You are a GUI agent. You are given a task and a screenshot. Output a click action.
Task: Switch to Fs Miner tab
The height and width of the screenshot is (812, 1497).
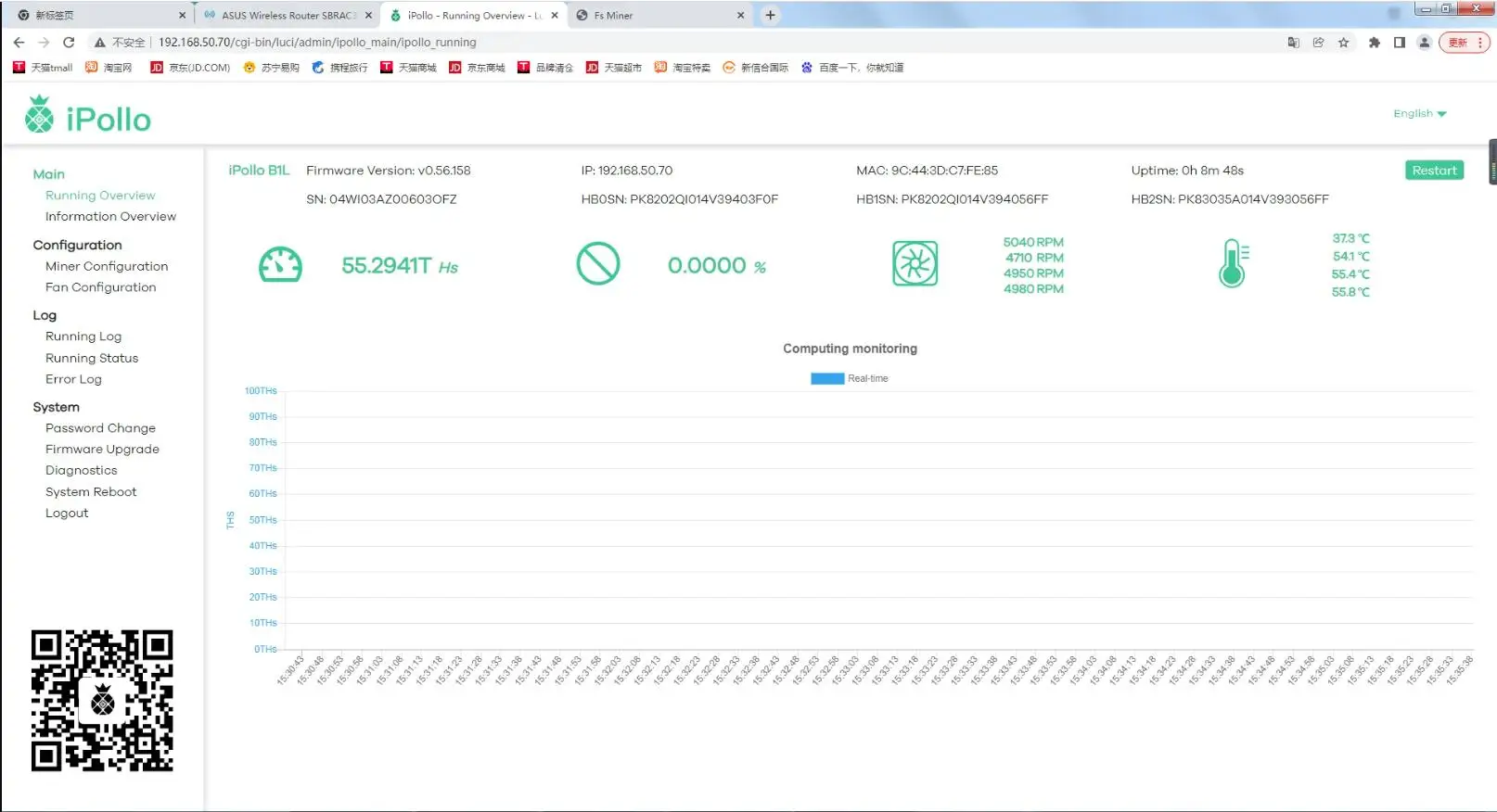[x=659, y=15]
